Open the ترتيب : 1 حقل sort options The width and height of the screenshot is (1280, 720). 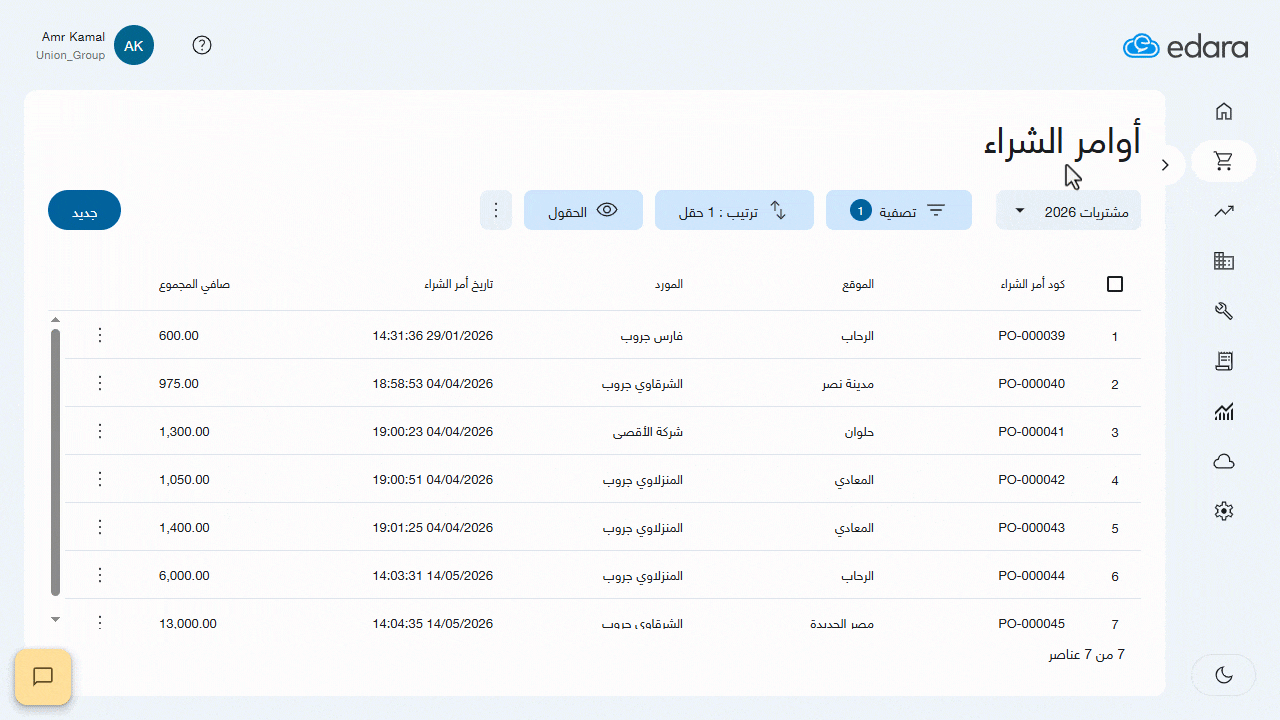734,210
